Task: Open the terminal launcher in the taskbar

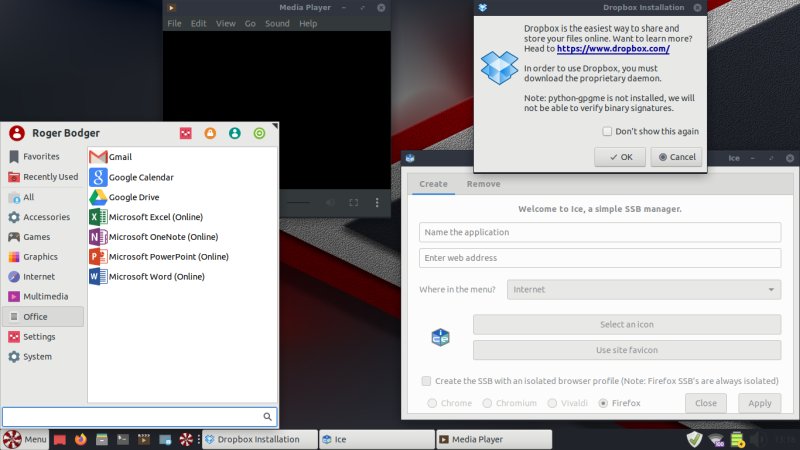Action: click(123, 439)
